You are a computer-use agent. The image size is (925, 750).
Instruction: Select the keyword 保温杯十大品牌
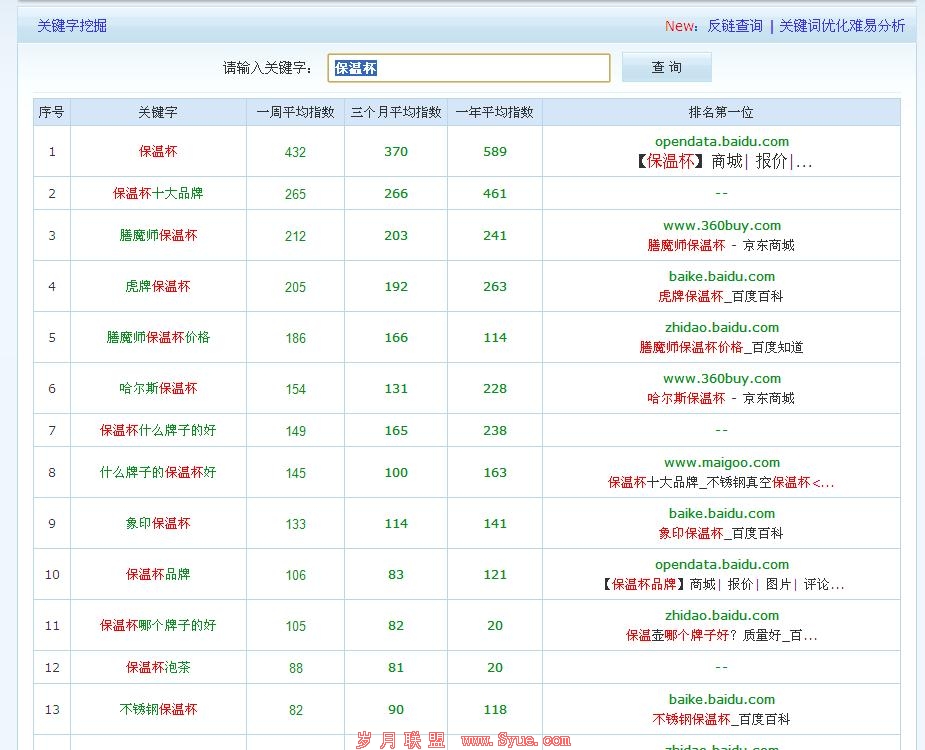click(157, 192)
